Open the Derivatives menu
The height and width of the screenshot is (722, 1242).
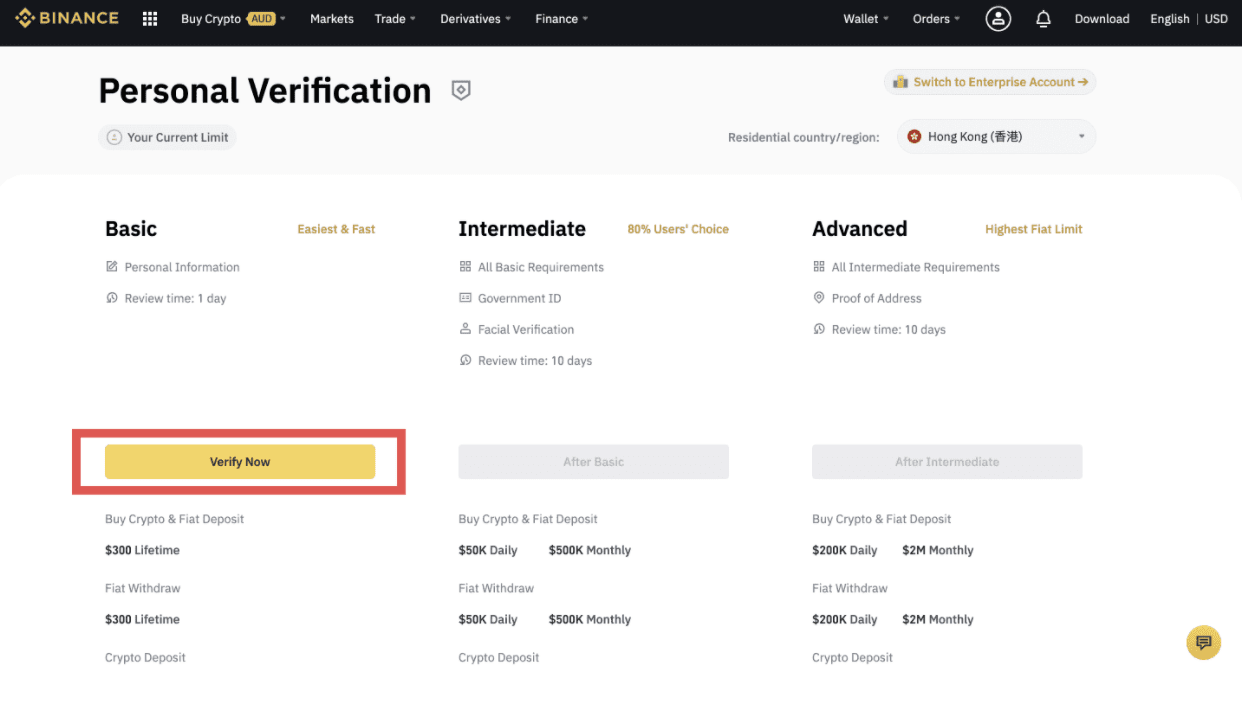475,19
